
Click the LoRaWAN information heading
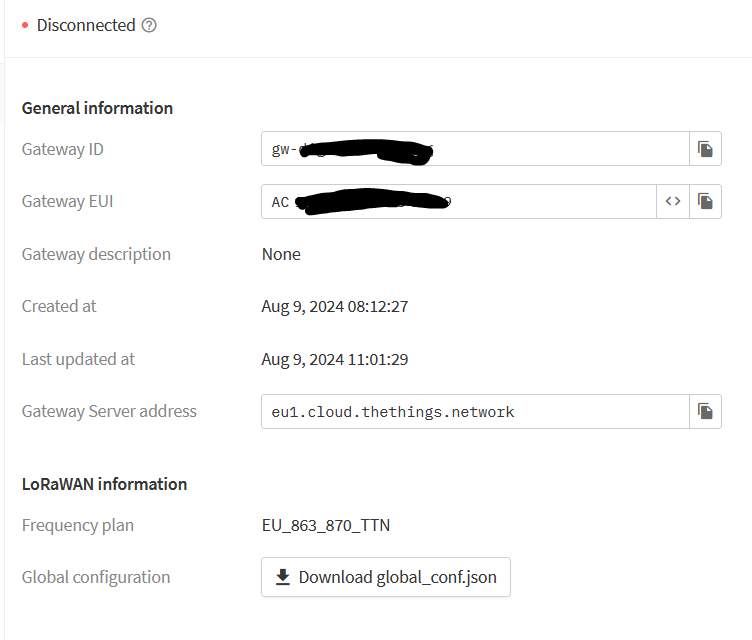pyautogui.click(x=105, y=484)
